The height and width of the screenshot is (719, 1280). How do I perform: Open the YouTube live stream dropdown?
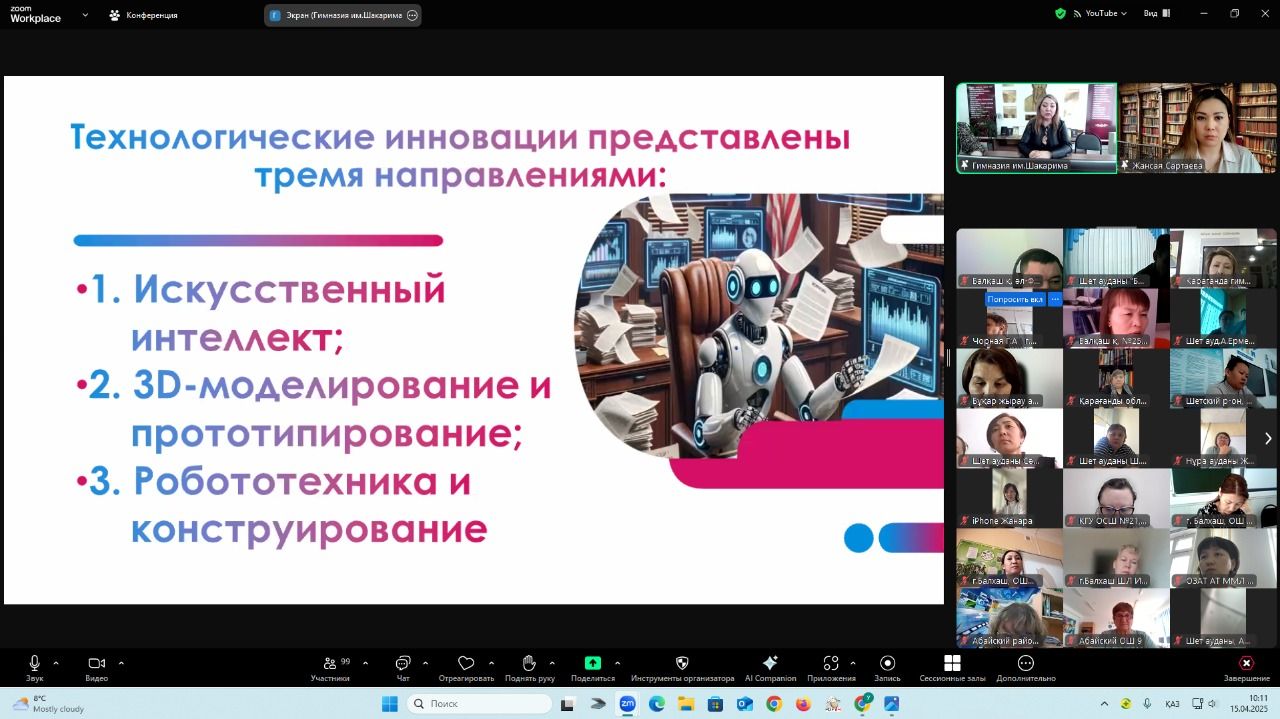(x=1100, y=14)
